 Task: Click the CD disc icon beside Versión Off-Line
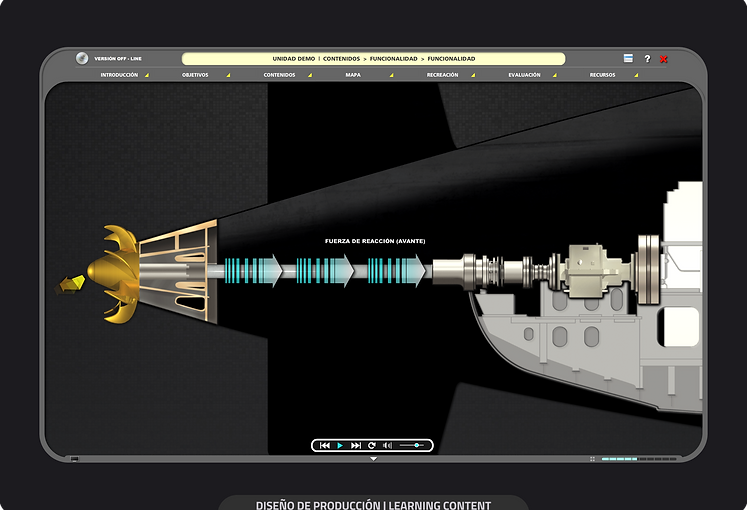tap(82, 58)
